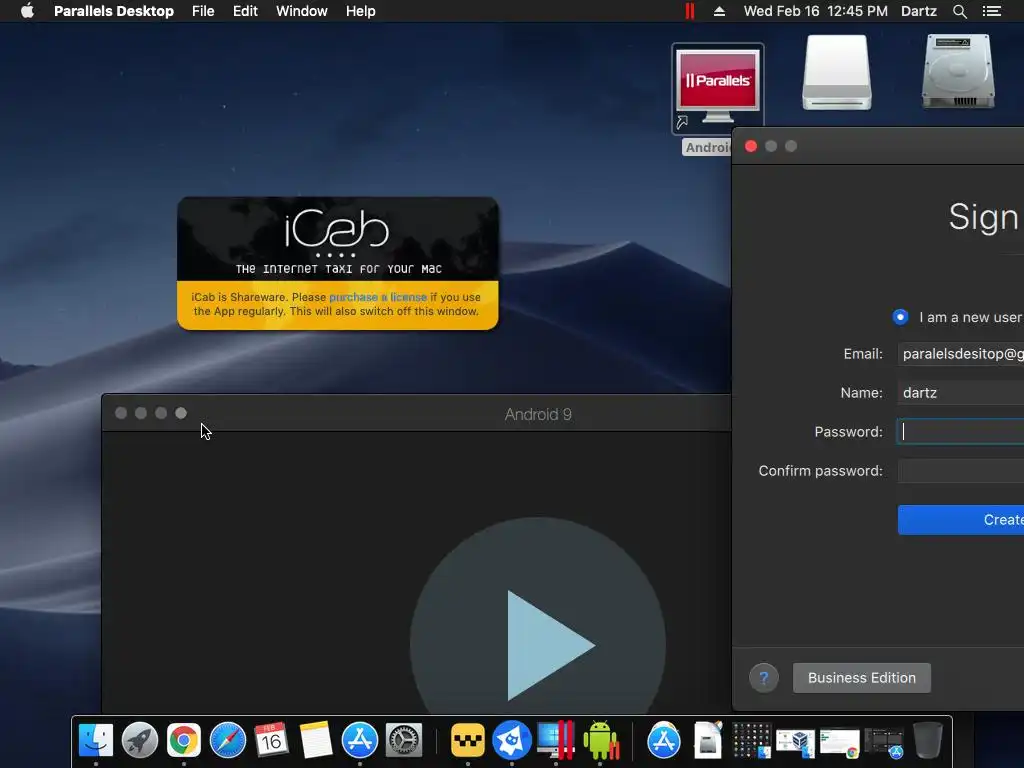Open the Apple menu
Image resolution: width=1024 pixels, height=768 pixels.
point(27,11)
